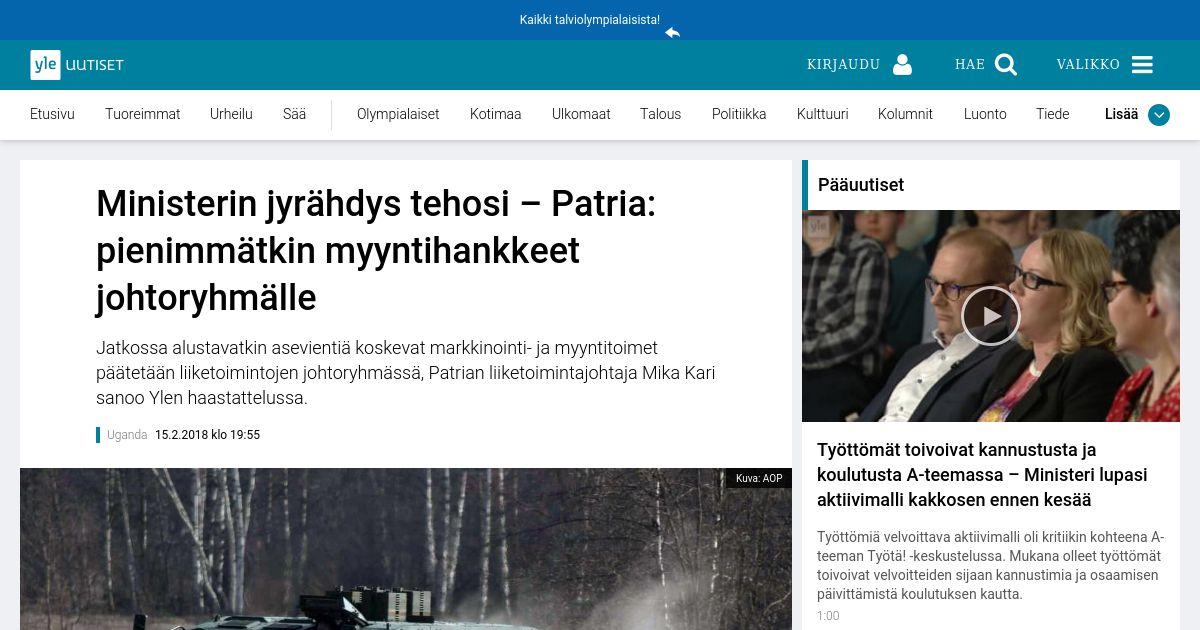Open Kaikki talviolympialaisista! banner link
The image size is (1200, 630).
[589, 20]
